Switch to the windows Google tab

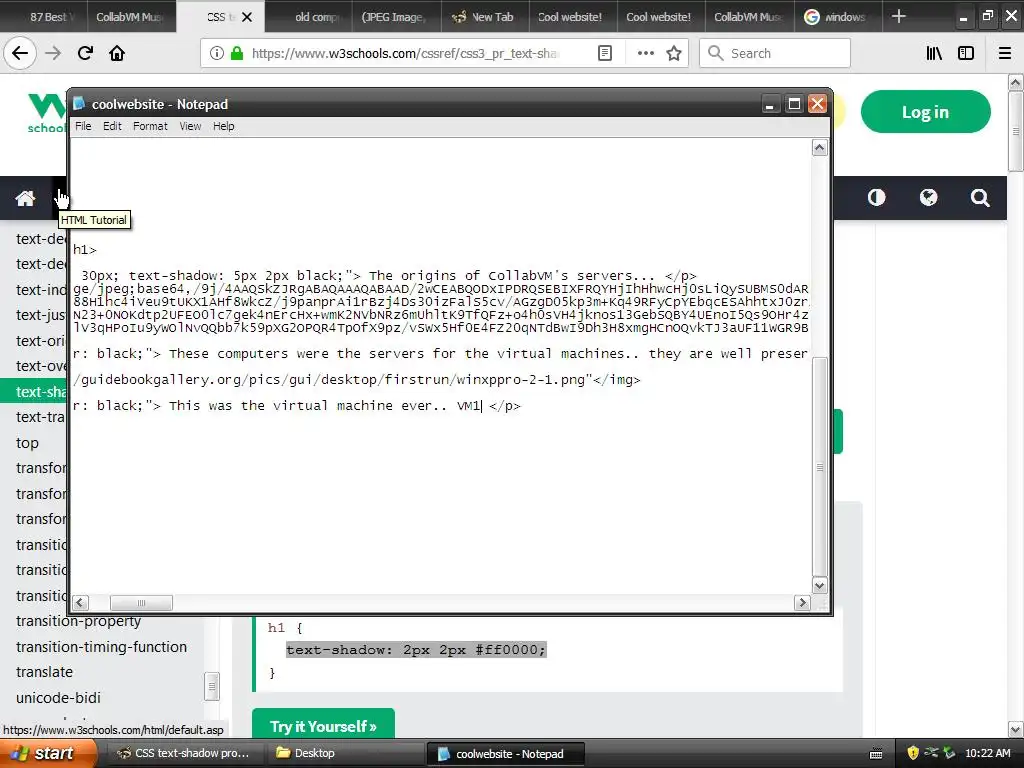coord(837,16)
